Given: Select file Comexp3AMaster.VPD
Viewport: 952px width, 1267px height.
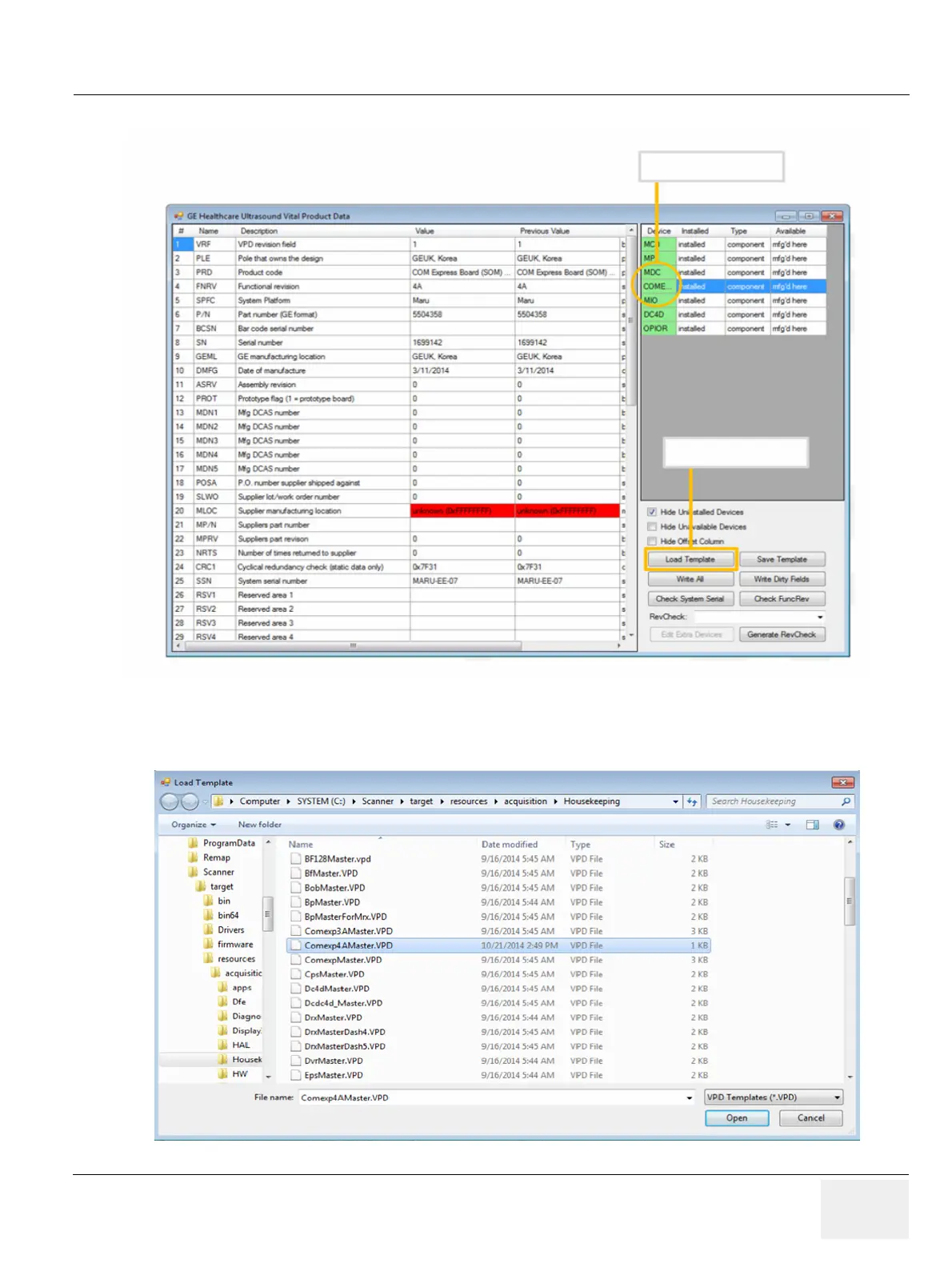Looking at the screenshot, I should pos(498,931).
